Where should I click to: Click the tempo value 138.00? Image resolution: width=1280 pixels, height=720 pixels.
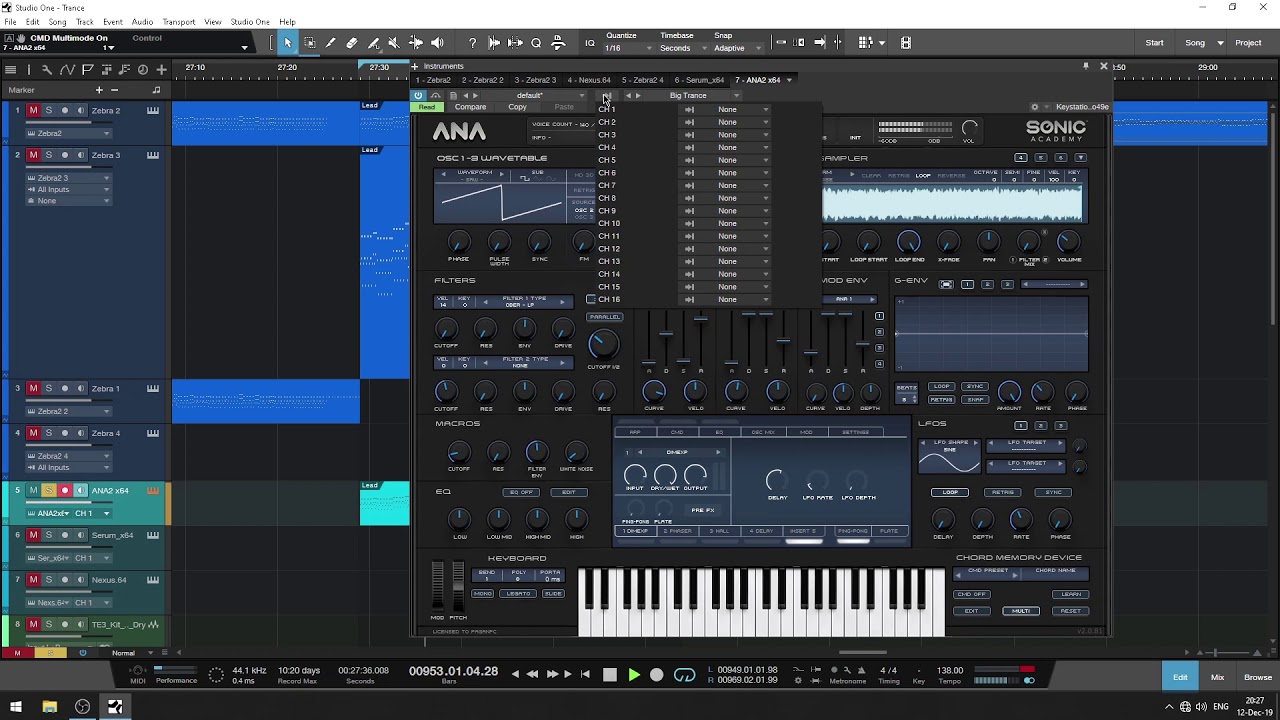[x=950, y=670]
